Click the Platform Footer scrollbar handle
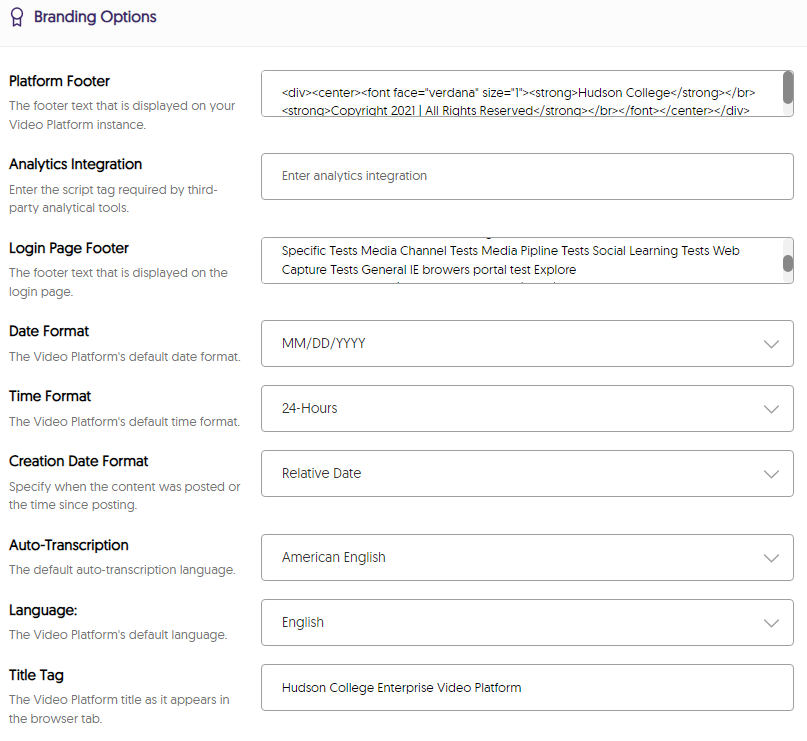The image size is (807, 741). (787, 88)
